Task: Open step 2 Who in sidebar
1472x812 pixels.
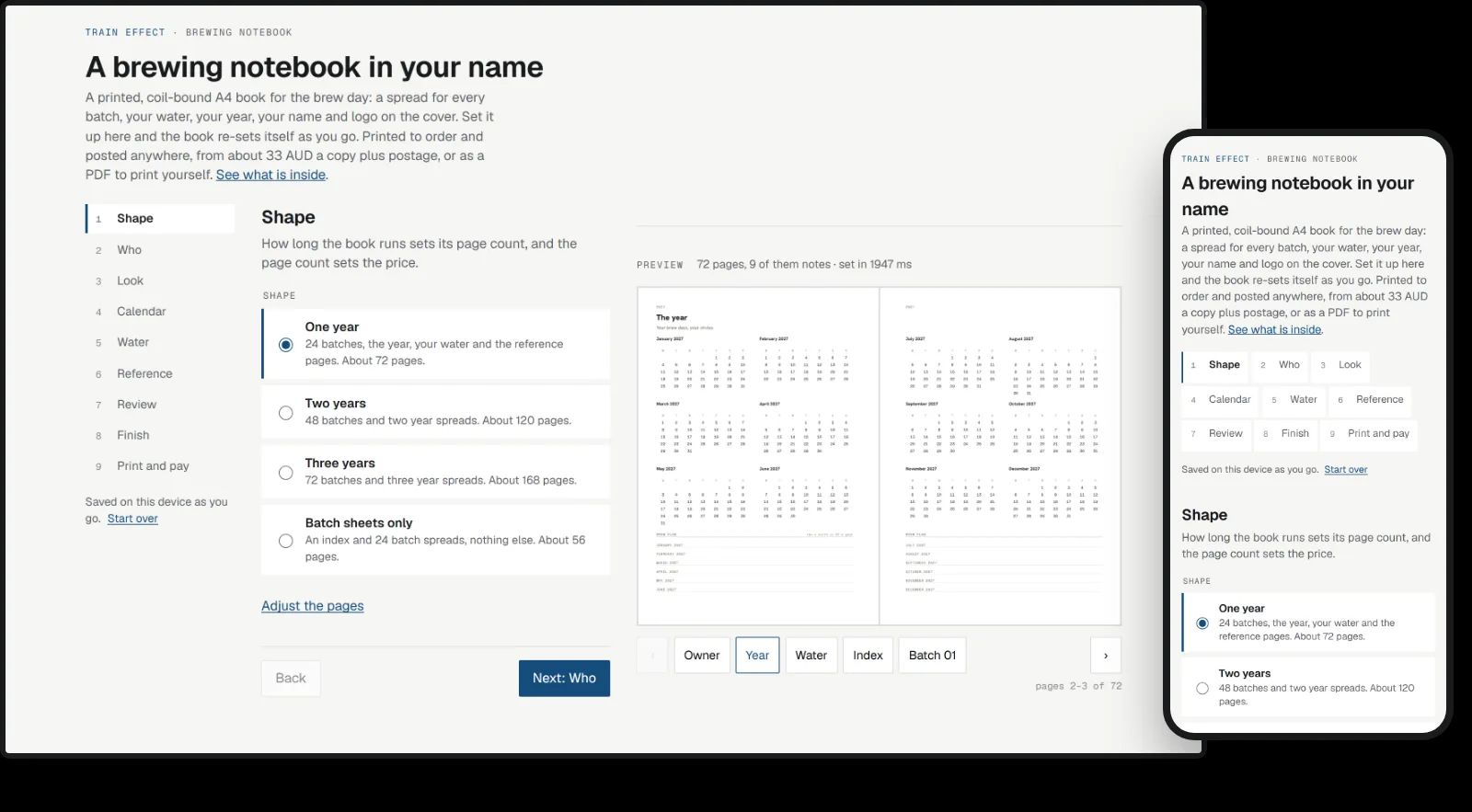Action: (x=160, y=250)
